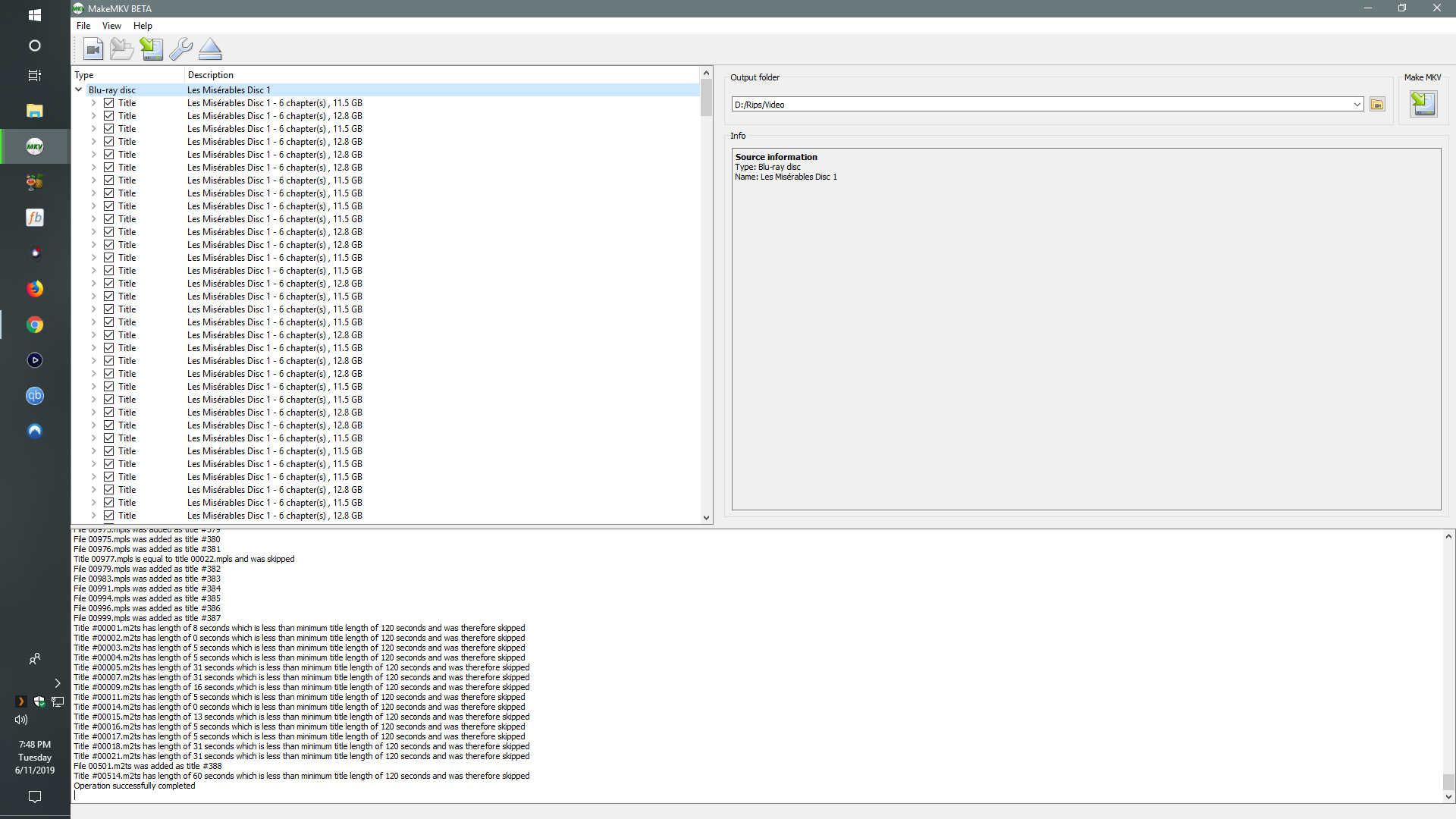1456x819 pixels.
Task: Expand the first Title row arrow
Action: (x=94, y=103)
